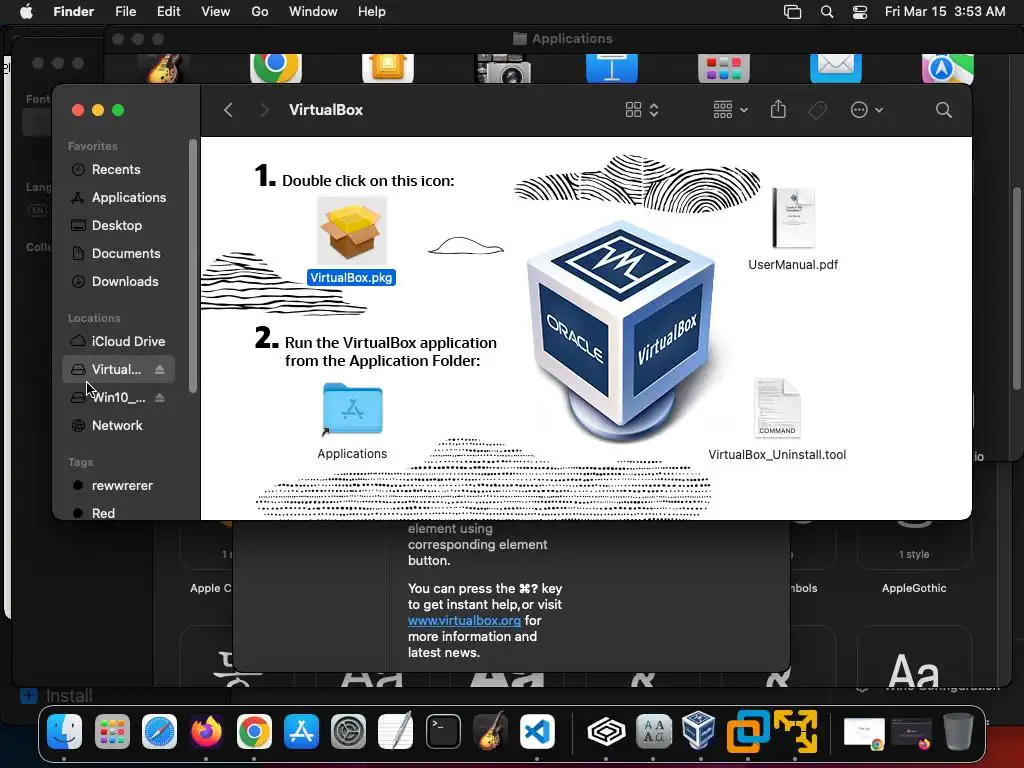The image size is (1024, 768).
Task: Select Maps in background Applications window
Action: [x=948, y=68]
